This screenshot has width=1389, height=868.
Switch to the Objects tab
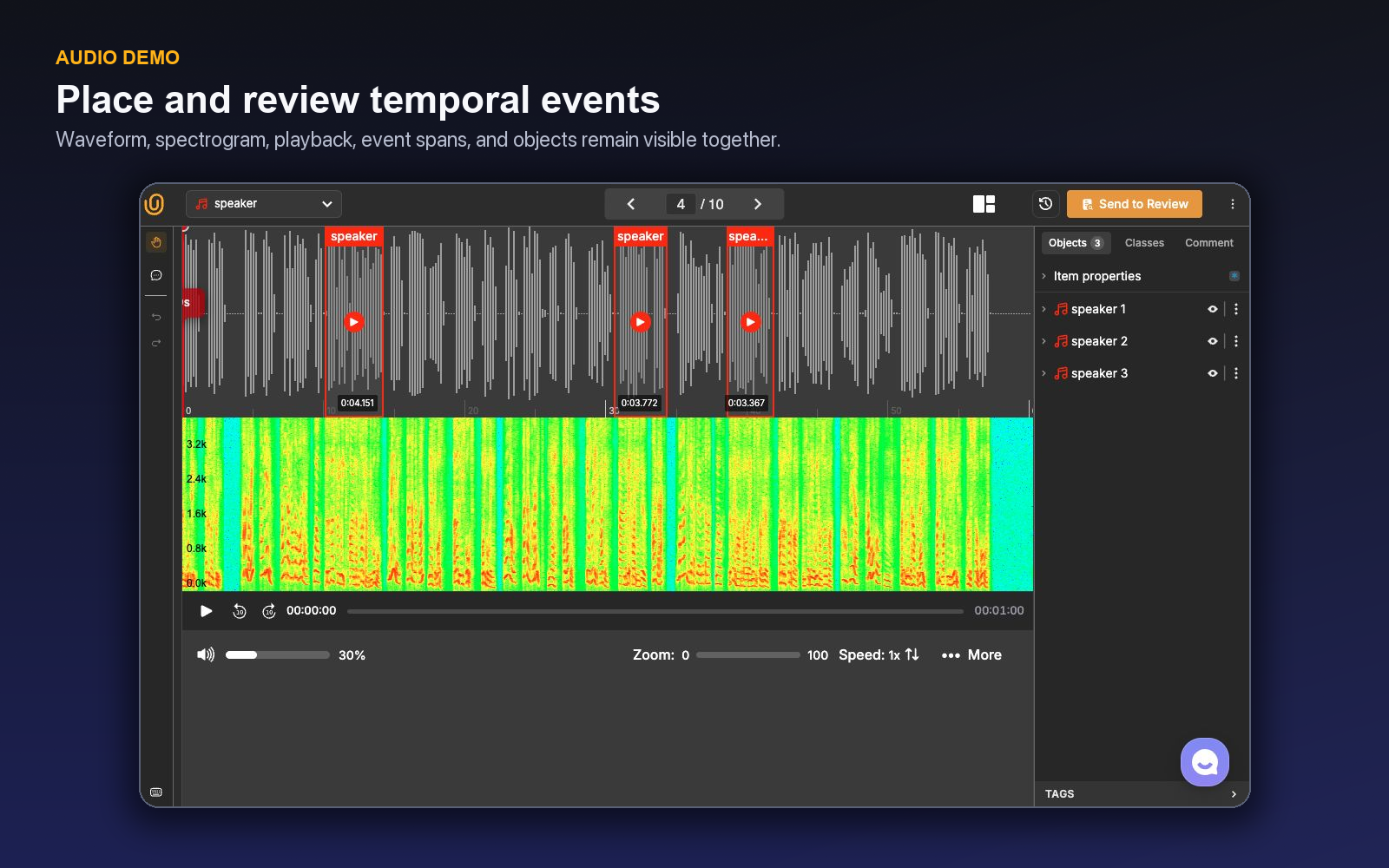1076,243
